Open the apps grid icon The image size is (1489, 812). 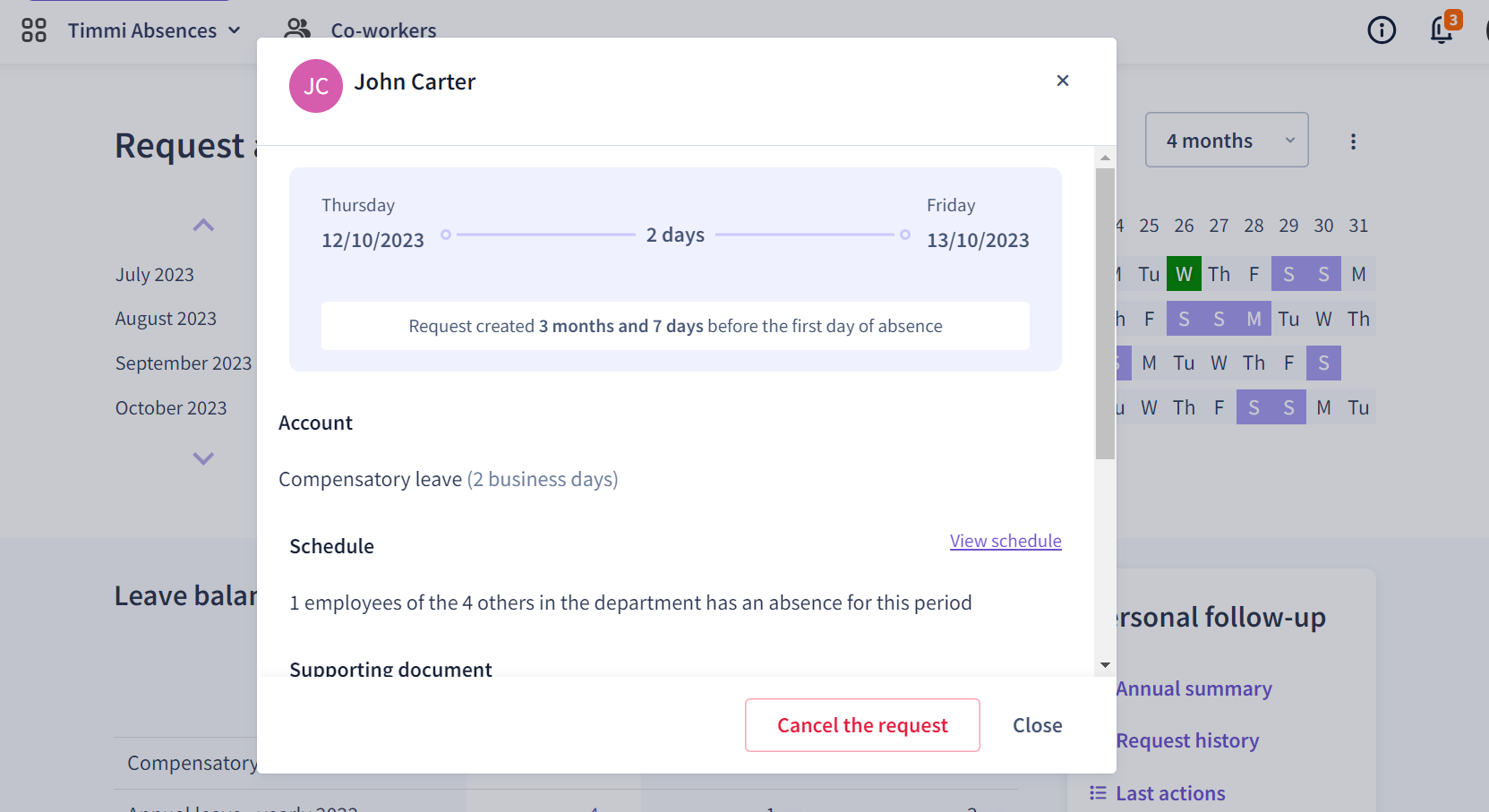pos(34,30)
